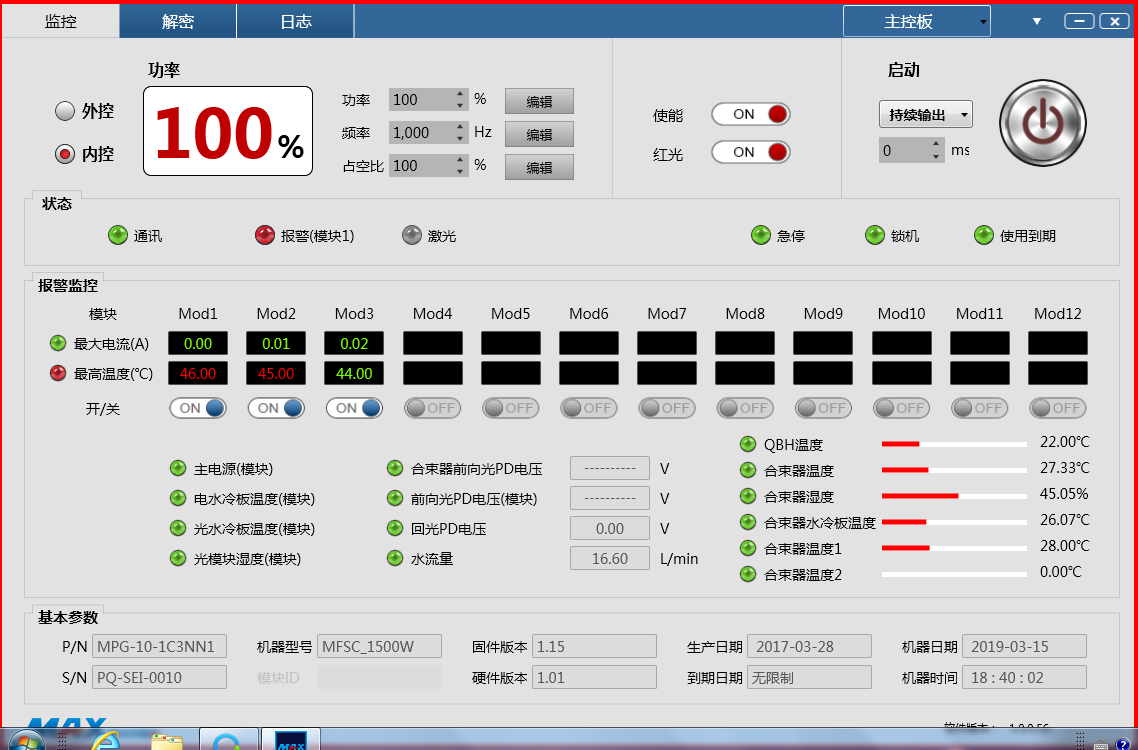Click the 急停 status indicator light
Viewport: 1138px width, 750px height.
pos(761,236)
